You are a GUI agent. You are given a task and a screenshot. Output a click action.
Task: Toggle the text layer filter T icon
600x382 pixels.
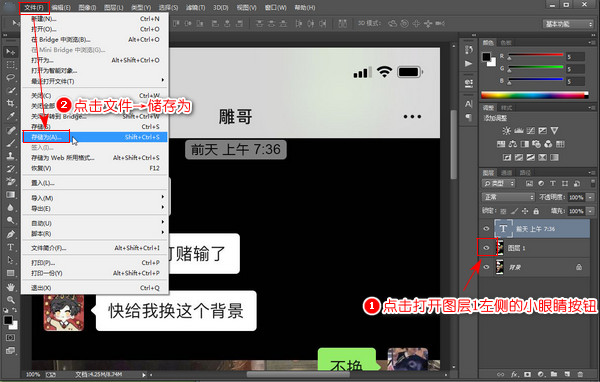pos(553,184)
